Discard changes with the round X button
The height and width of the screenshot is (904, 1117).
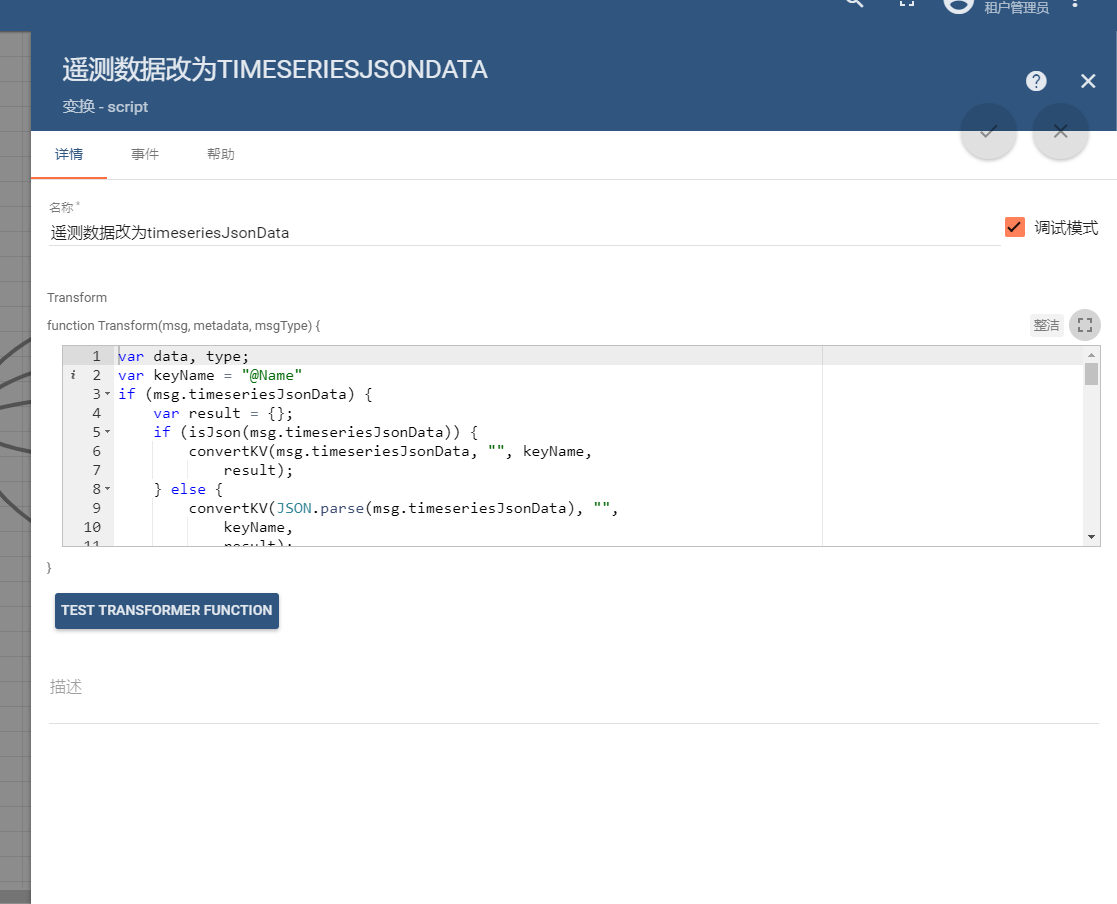[1061, 132]
